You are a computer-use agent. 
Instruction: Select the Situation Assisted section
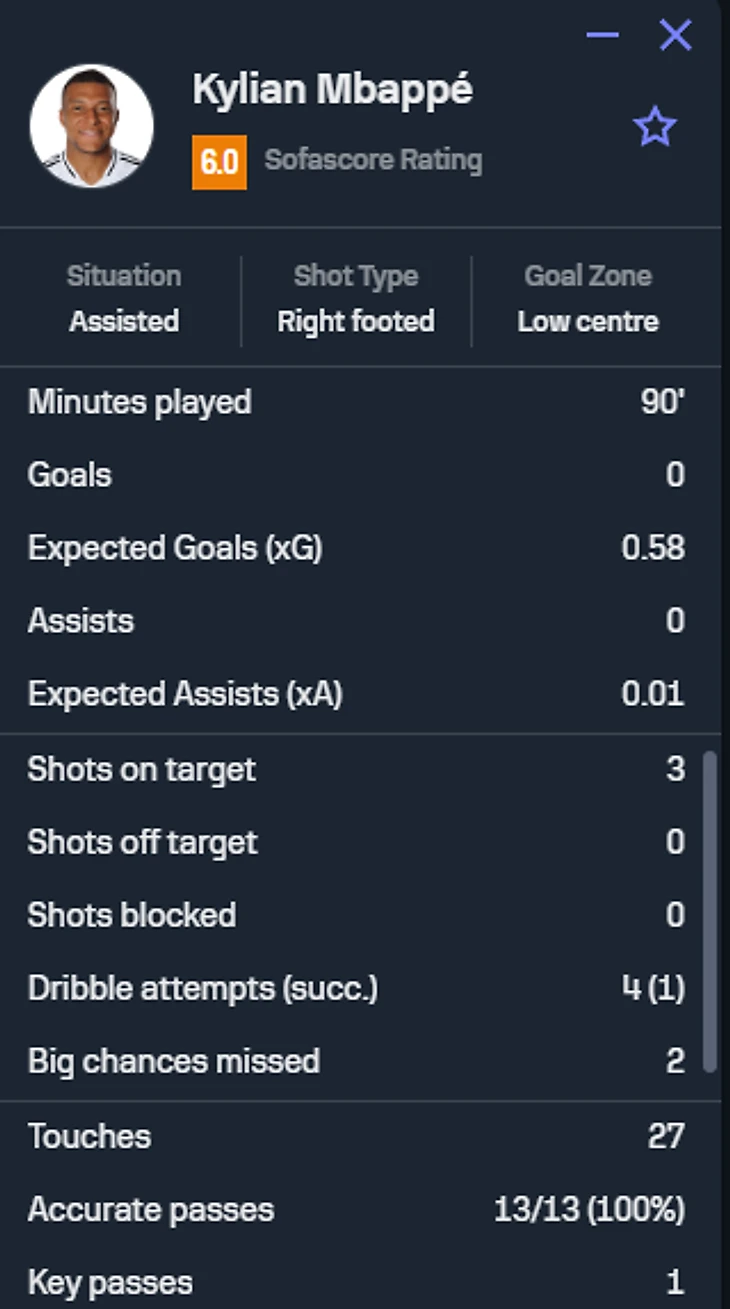pos(124,299)
